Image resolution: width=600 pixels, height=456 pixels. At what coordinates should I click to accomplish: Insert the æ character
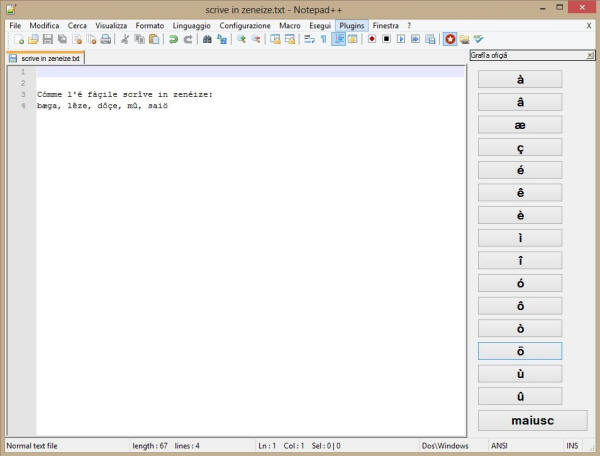coord(520,125)
